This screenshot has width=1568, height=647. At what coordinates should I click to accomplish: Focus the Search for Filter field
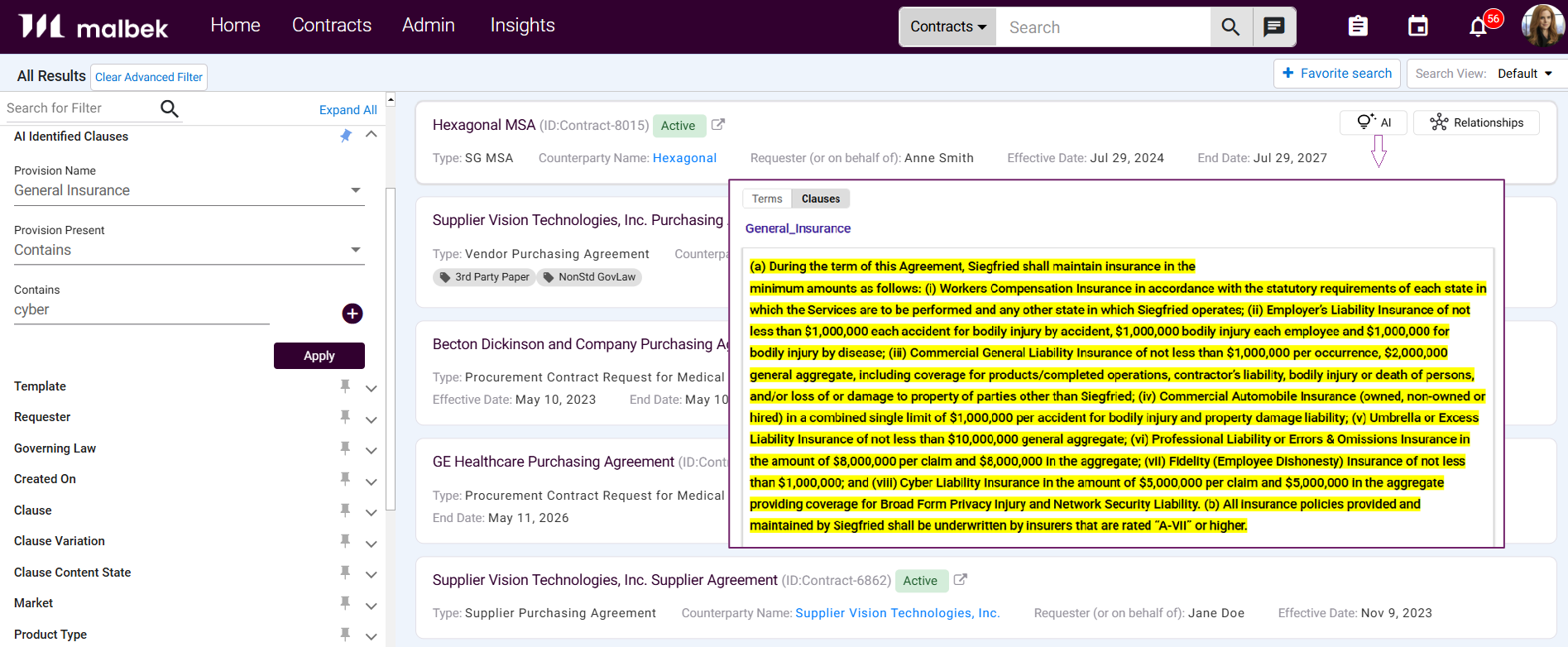click(x=81, y=108)
